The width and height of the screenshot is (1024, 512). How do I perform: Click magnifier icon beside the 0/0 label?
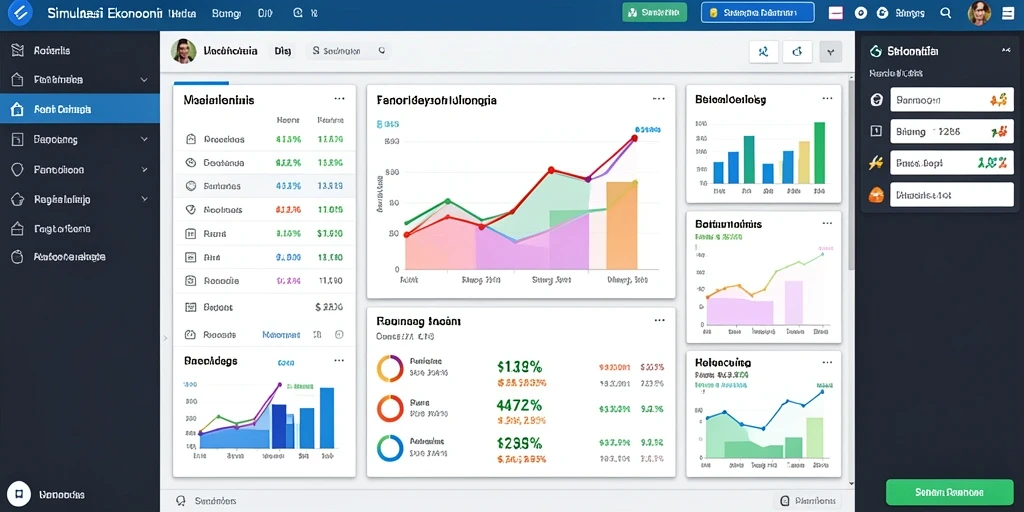pyautogui.click(x=298, y=12)
